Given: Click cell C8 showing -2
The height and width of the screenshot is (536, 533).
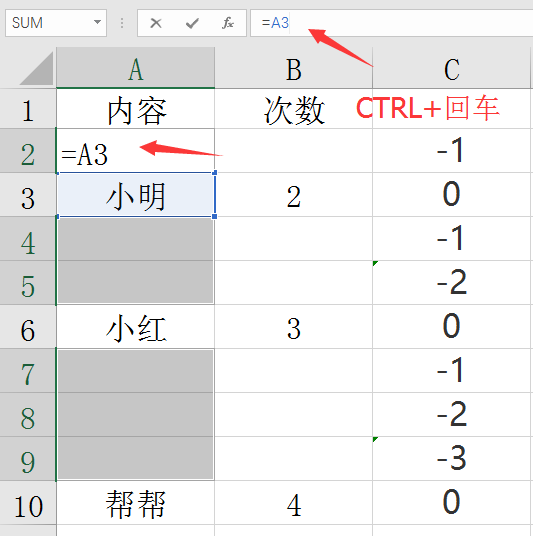Looking at the screenshot, I should coord(452,415).
